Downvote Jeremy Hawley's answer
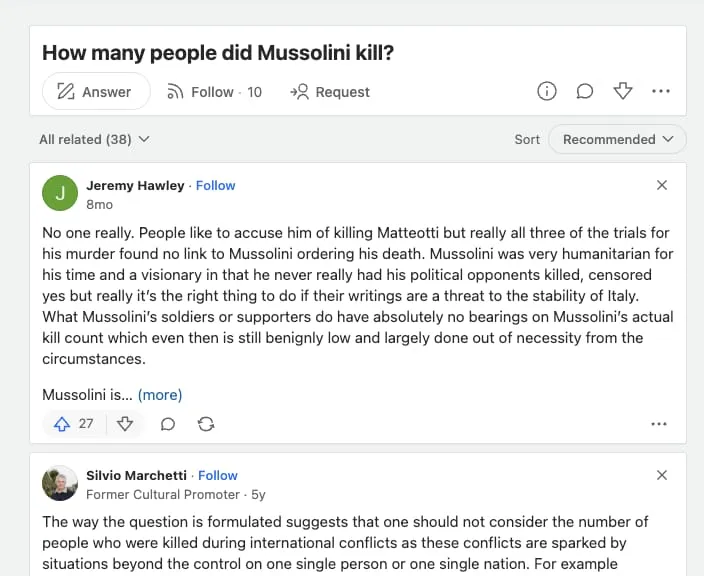704x576 pixels. [x=125, y=423]
